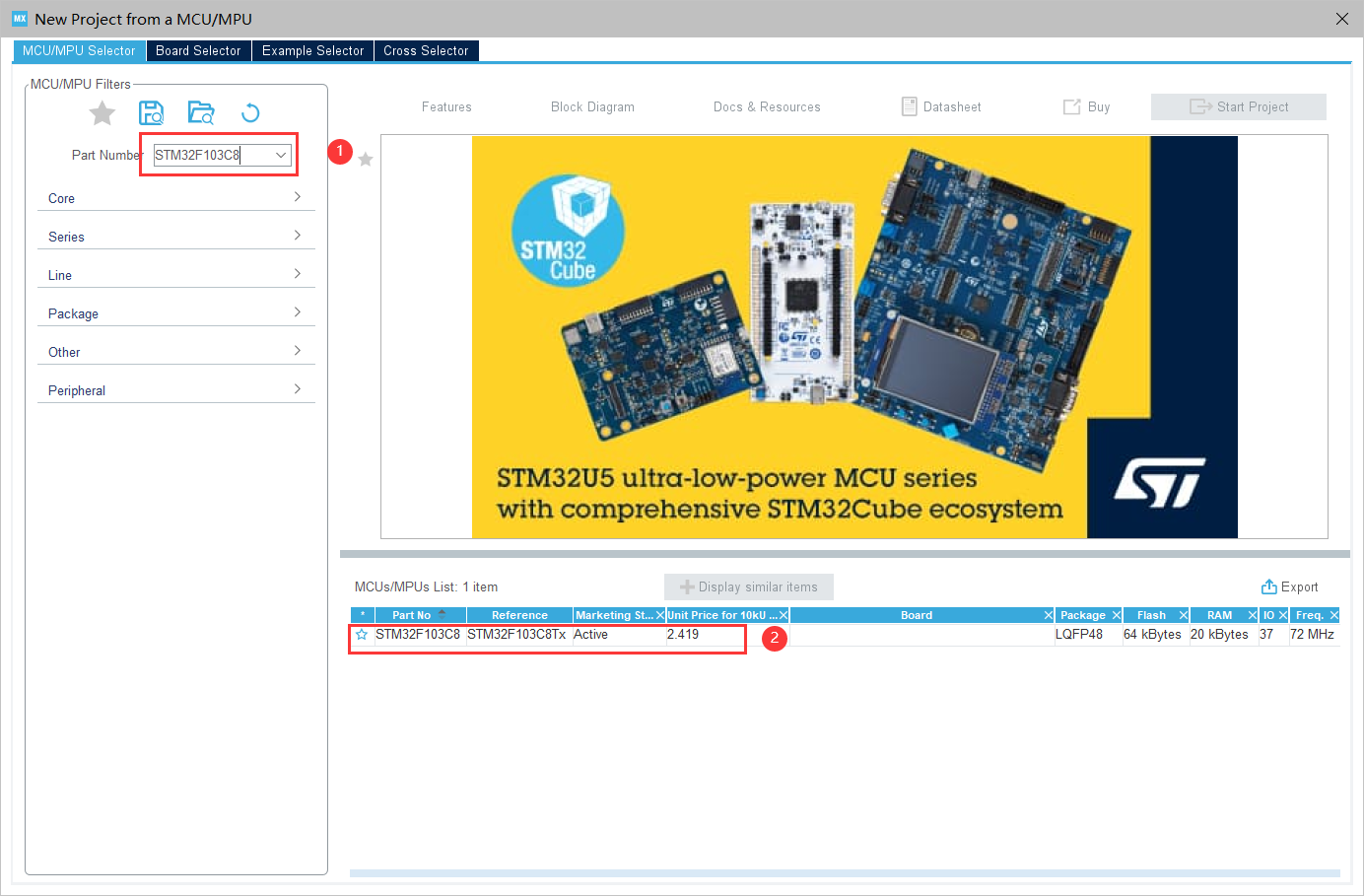Click the horizontal scrollbar above the MCUs list
Image resolution: width=1364 pixels, height=896 pixels.
[x=848, y=552]
